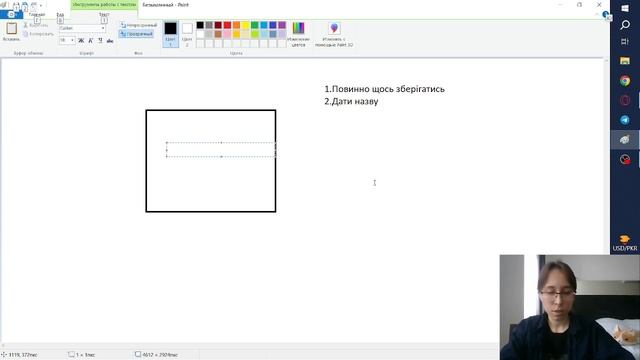Click the text '2.Дати назву'

click(351, 101)
